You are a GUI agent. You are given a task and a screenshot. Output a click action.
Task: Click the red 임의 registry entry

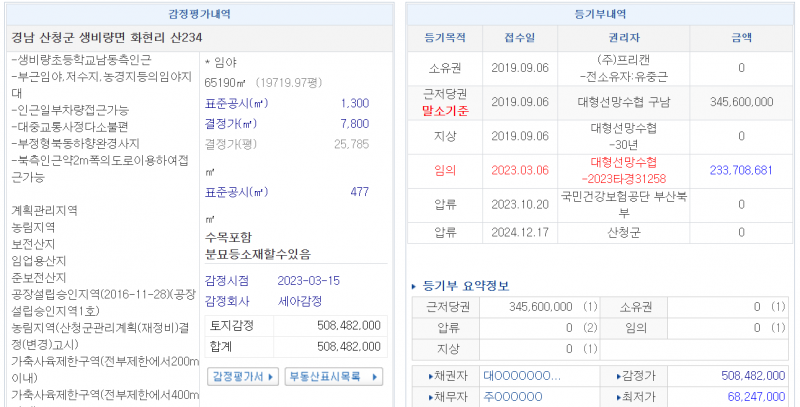(x=445, y=170)
